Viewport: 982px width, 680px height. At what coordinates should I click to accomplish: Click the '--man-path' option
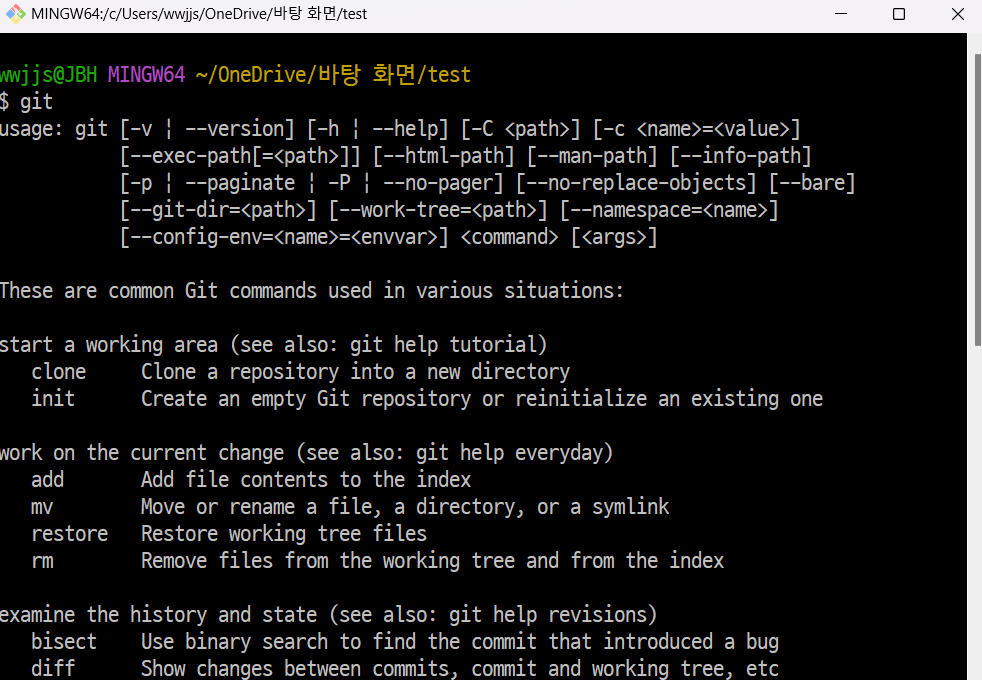592,156
